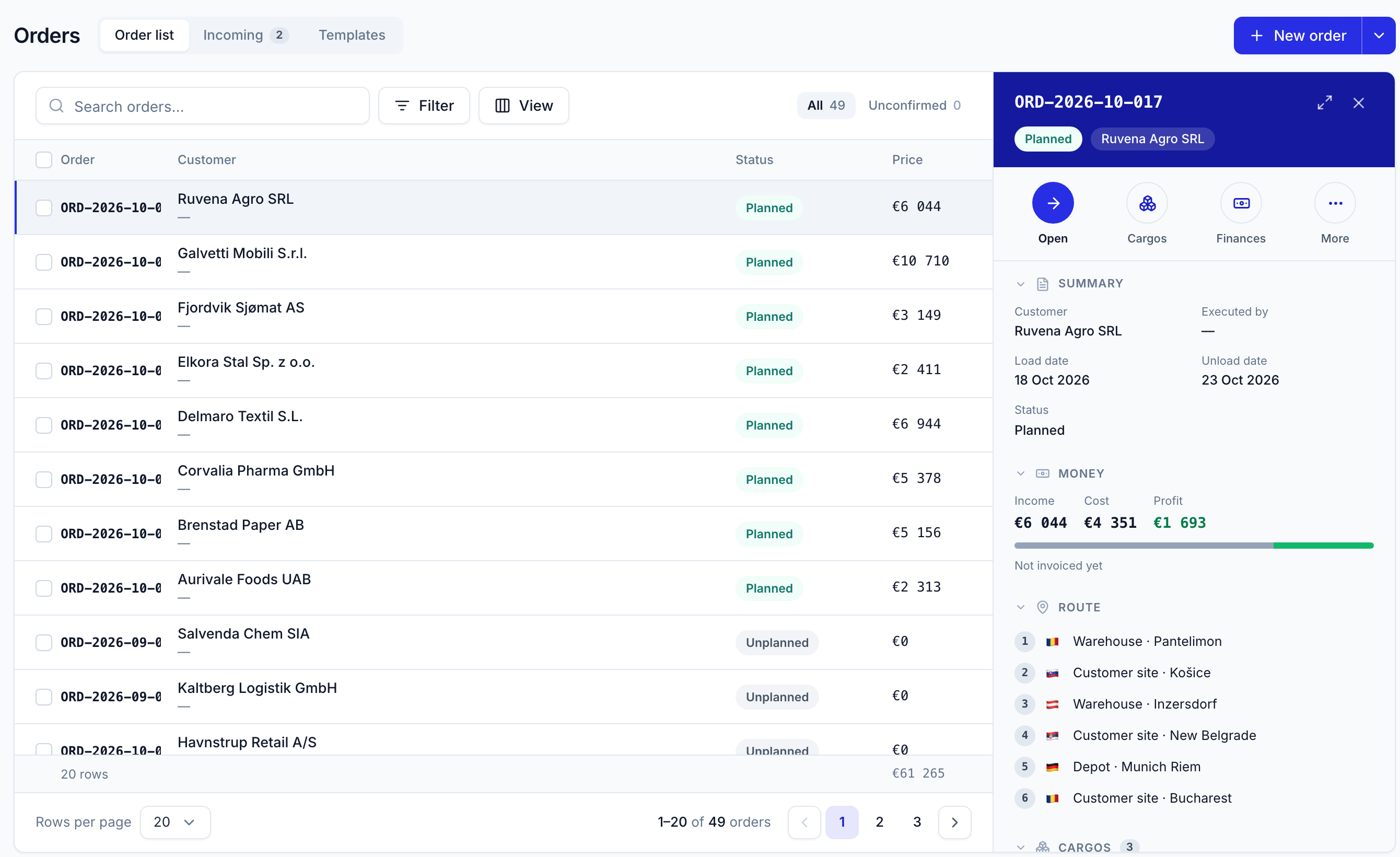
Task: Check the Salvenda Chem SIA order row
Action: (44, 643)
